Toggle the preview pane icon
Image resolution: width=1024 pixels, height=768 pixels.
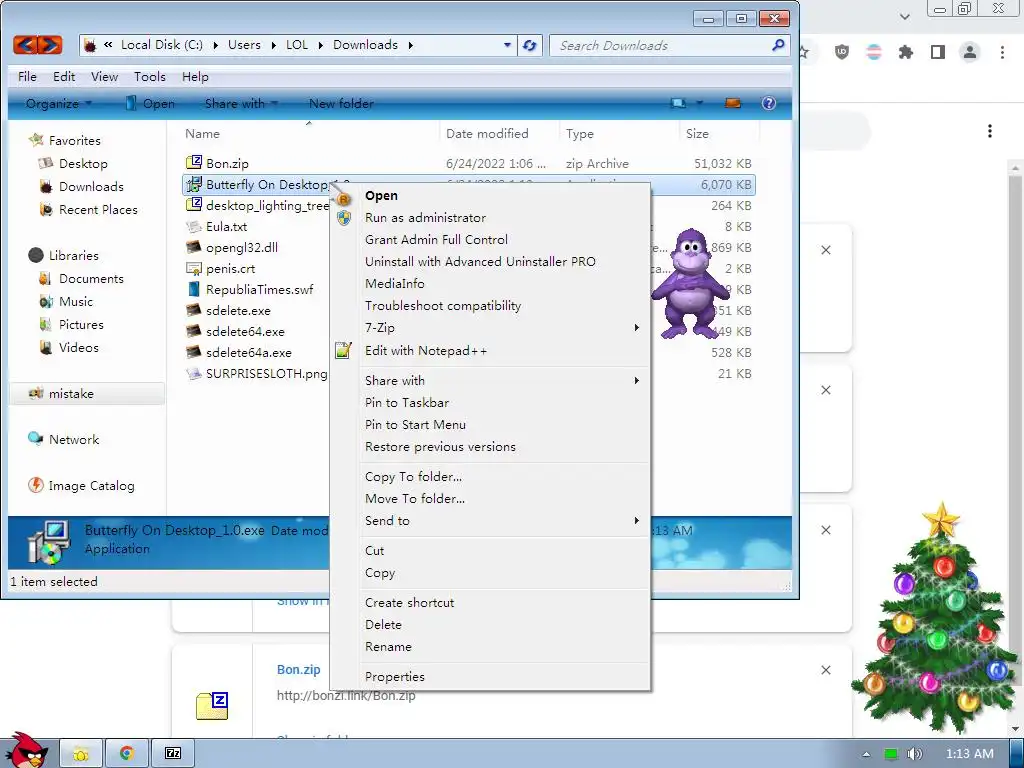coord(733,103)
